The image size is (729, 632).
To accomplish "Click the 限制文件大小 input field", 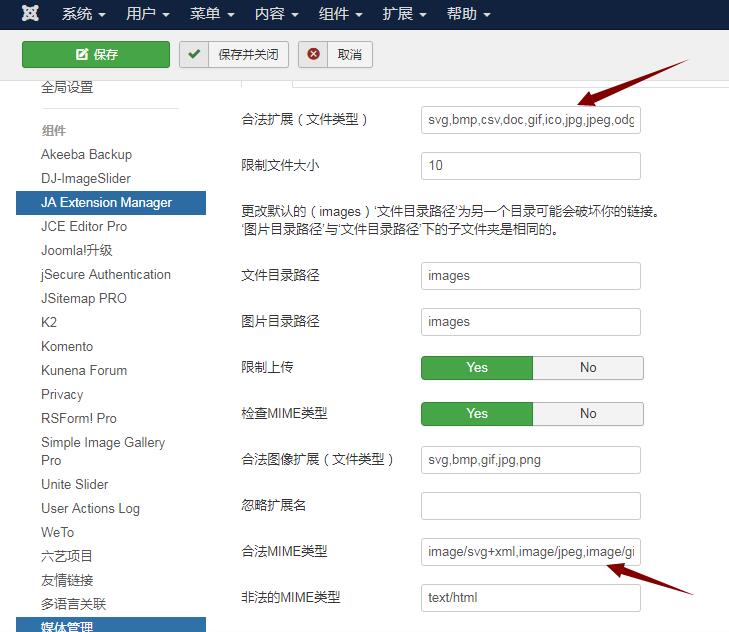I will [x=530, y=166].
